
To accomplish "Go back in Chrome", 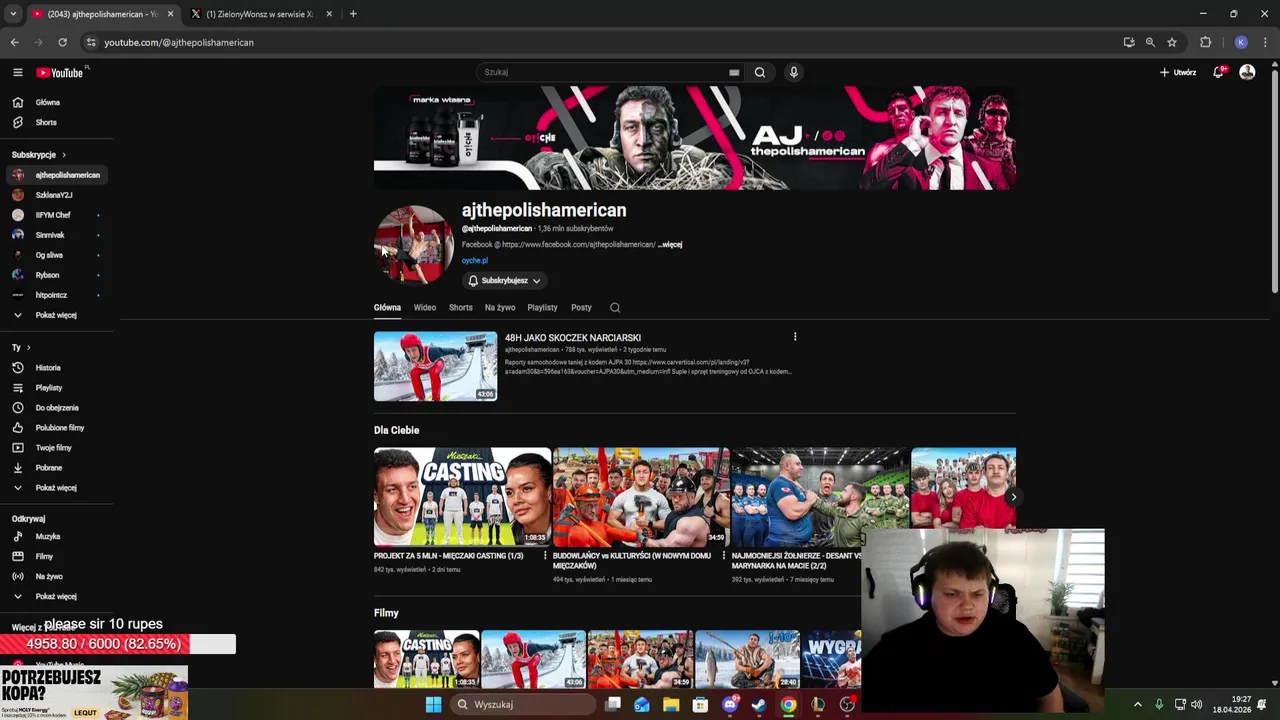I will tap(14, 42).
